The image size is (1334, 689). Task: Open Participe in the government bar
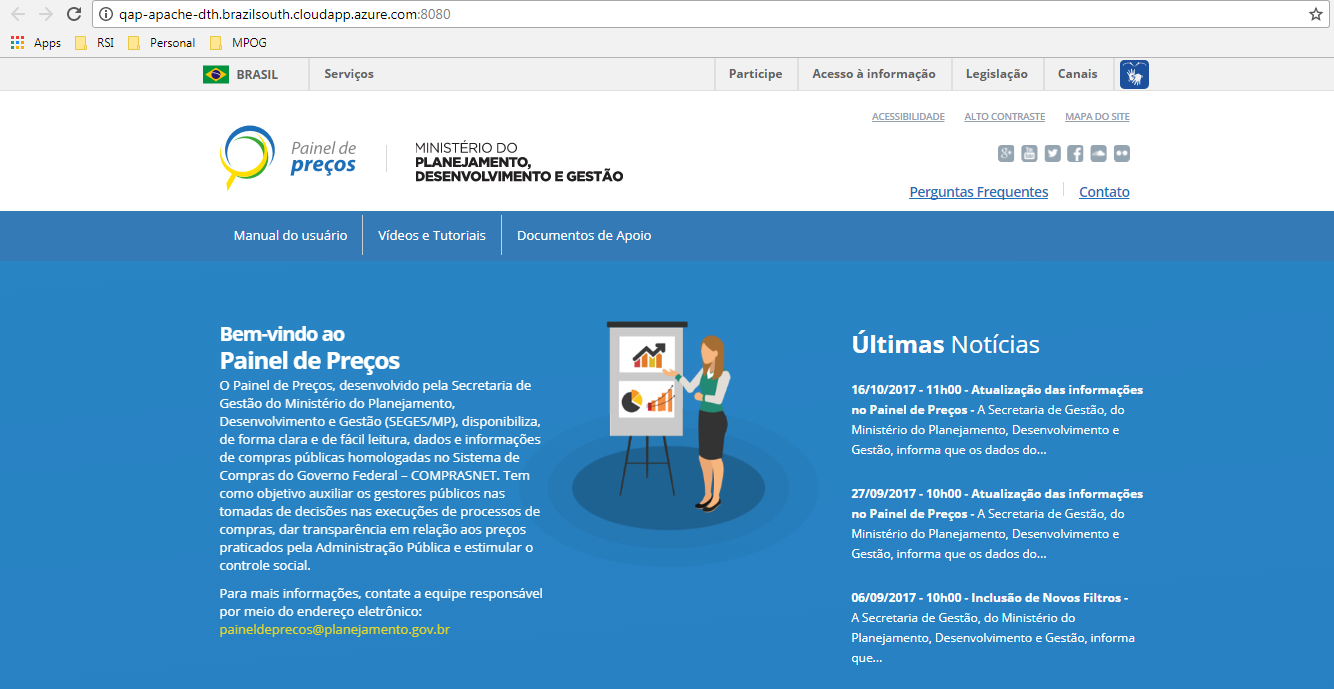(755, 74)
